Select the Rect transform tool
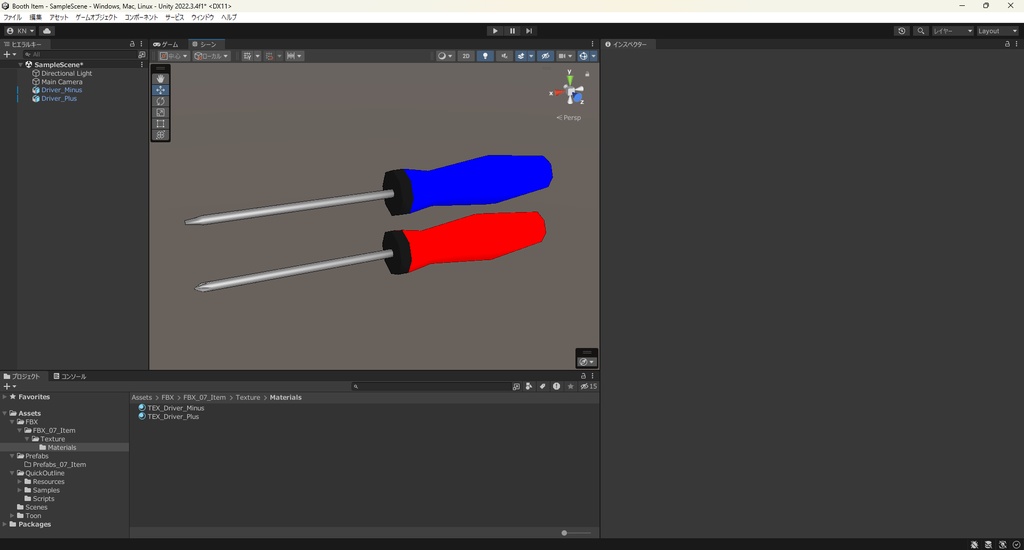This screenshot has height=550, width=1024. click(160, 123)
